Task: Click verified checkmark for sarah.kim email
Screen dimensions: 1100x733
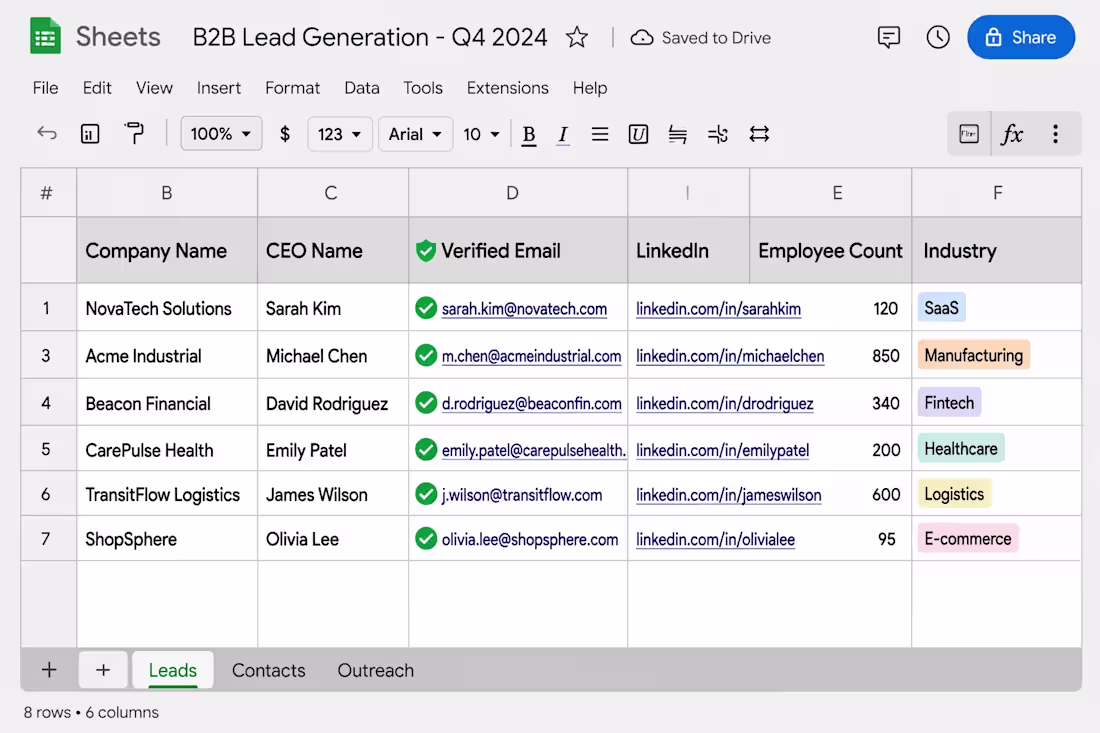Action: (425, 308)
